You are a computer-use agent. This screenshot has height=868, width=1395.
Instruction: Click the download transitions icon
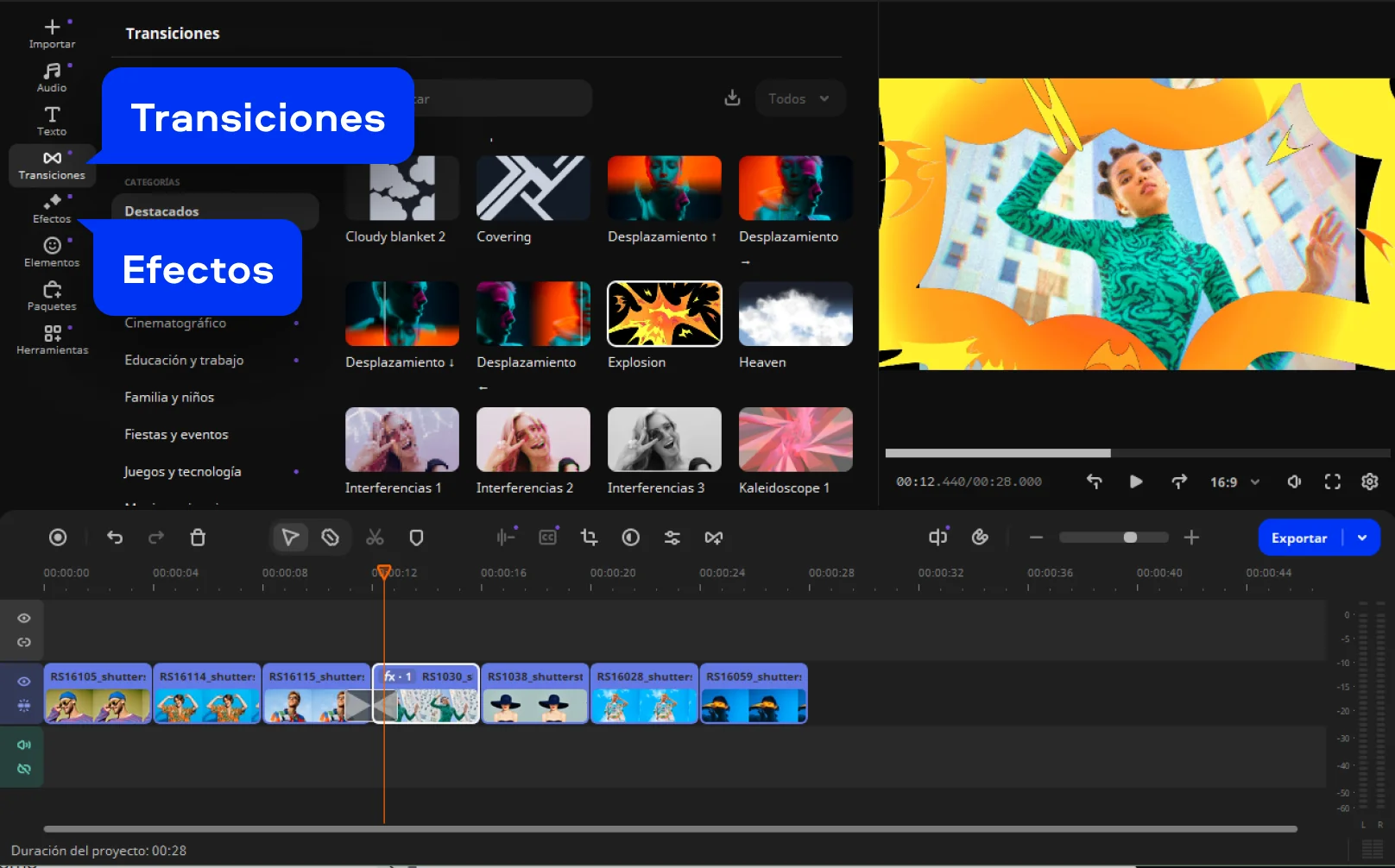coord(732,98)
